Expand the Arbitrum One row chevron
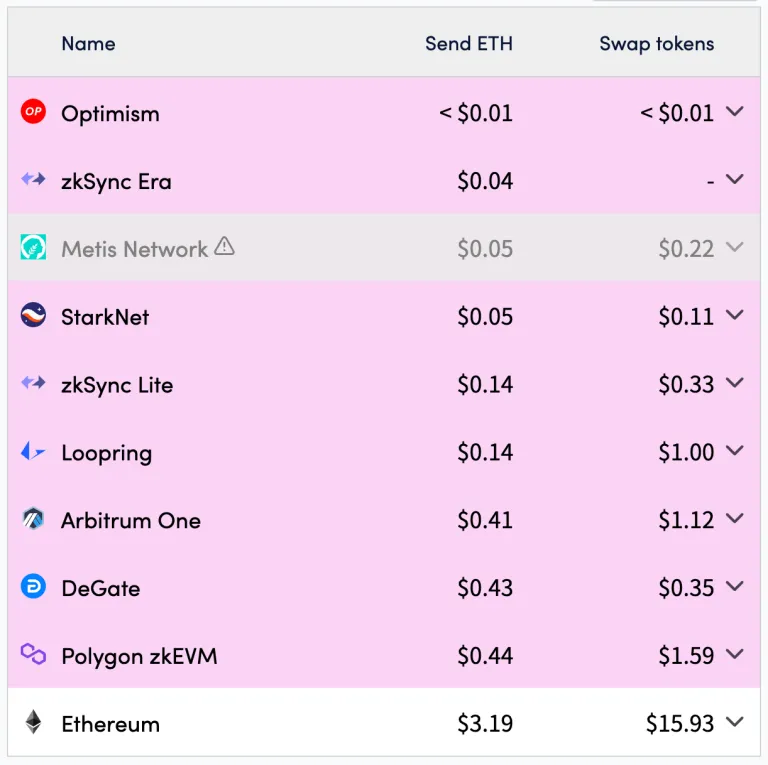The height and width of the screenshot is (765, 768). pyautogui.click(x=735, y=519)
